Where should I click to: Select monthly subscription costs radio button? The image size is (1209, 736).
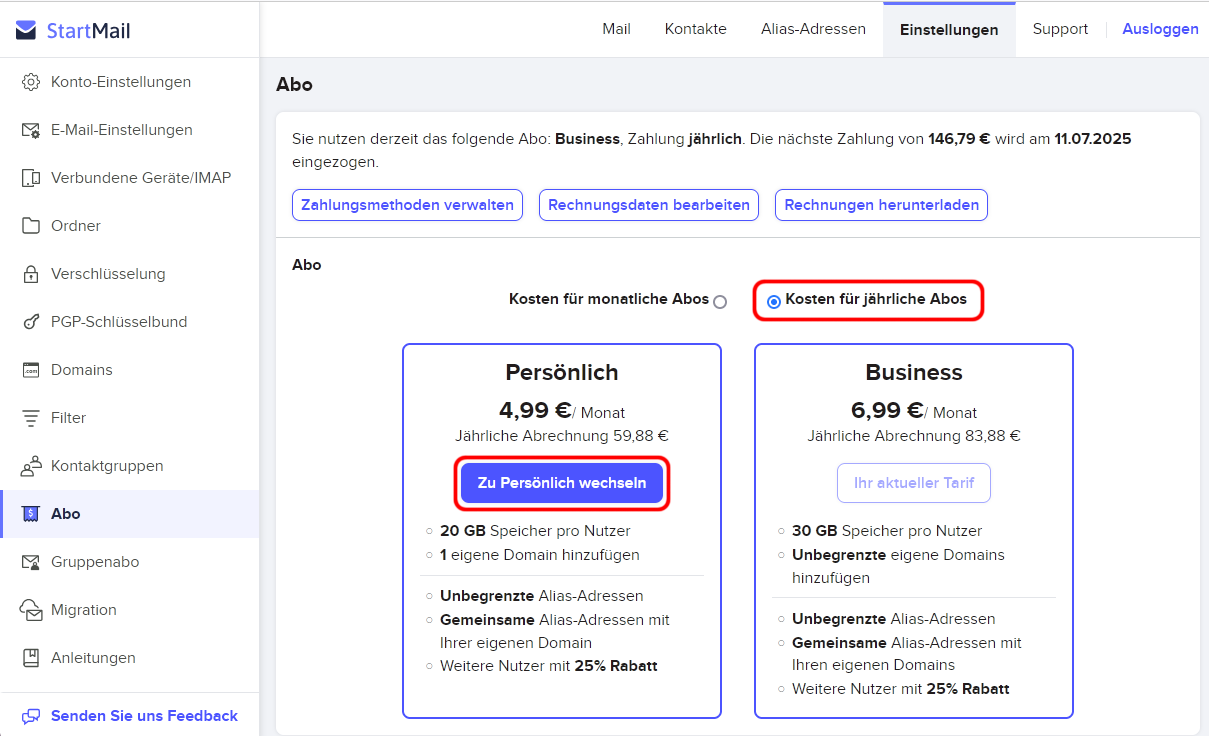coord(720,301)
